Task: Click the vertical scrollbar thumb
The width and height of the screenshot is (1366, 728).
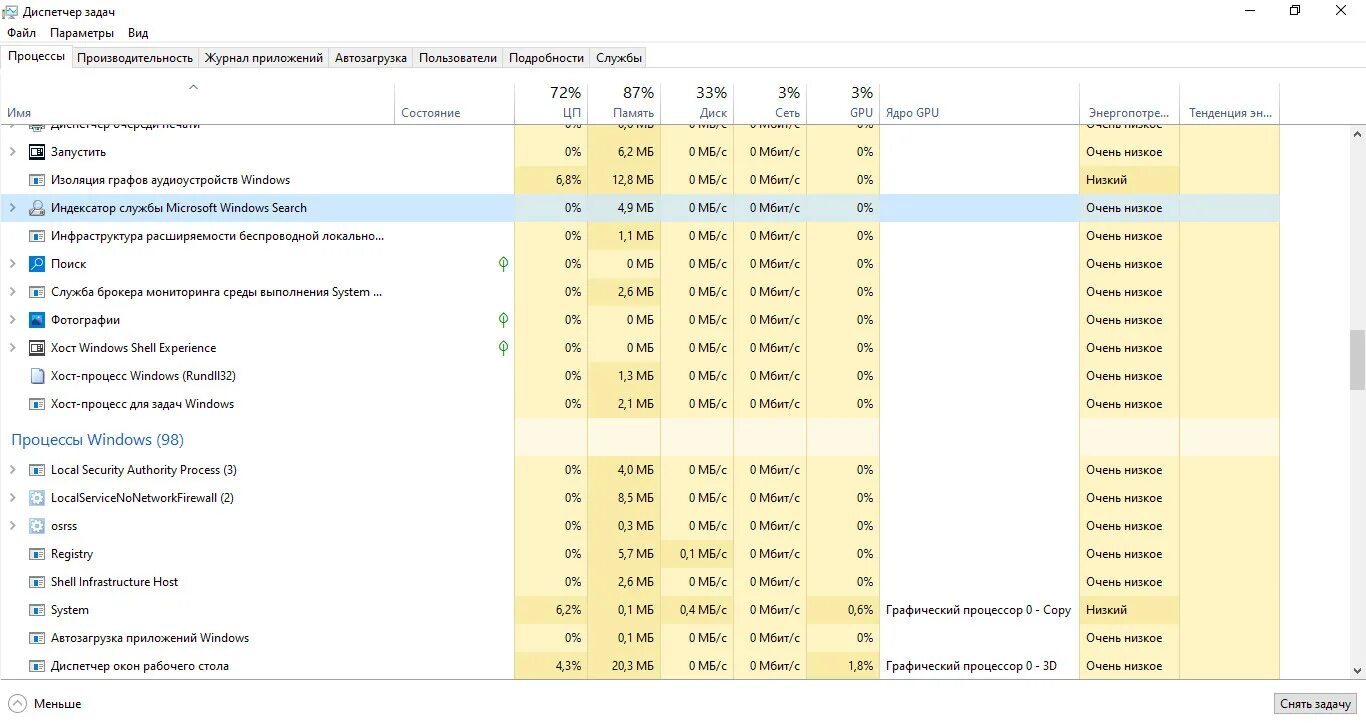Action: tap(1357, 360)
